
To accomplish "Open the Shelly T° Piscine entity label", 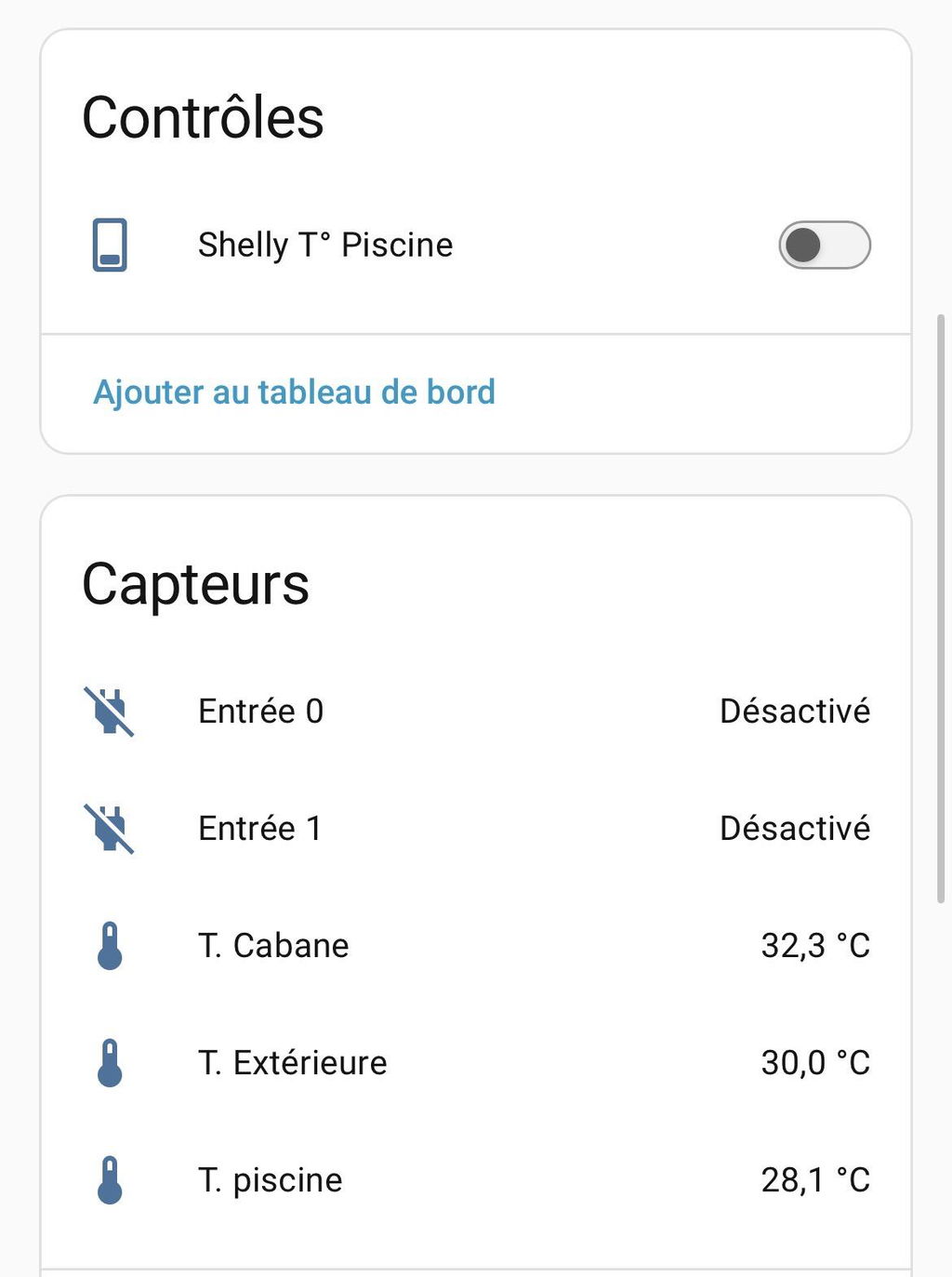I will tap(325, 246).
